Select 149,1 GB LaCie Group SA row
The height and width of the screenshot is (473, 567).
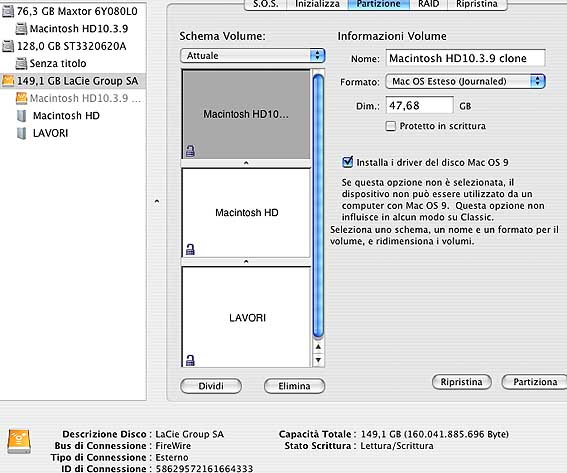click(73, 81)
